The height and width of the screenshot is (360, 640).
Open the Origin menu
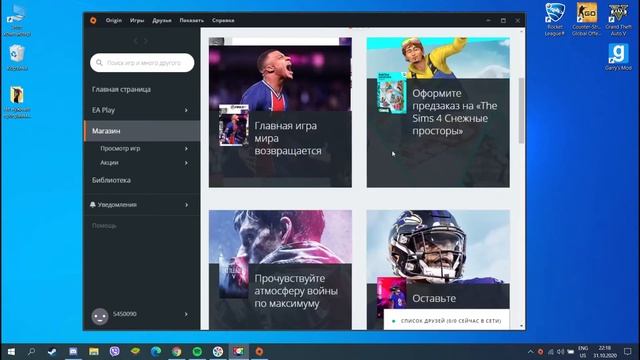point(113,20)
